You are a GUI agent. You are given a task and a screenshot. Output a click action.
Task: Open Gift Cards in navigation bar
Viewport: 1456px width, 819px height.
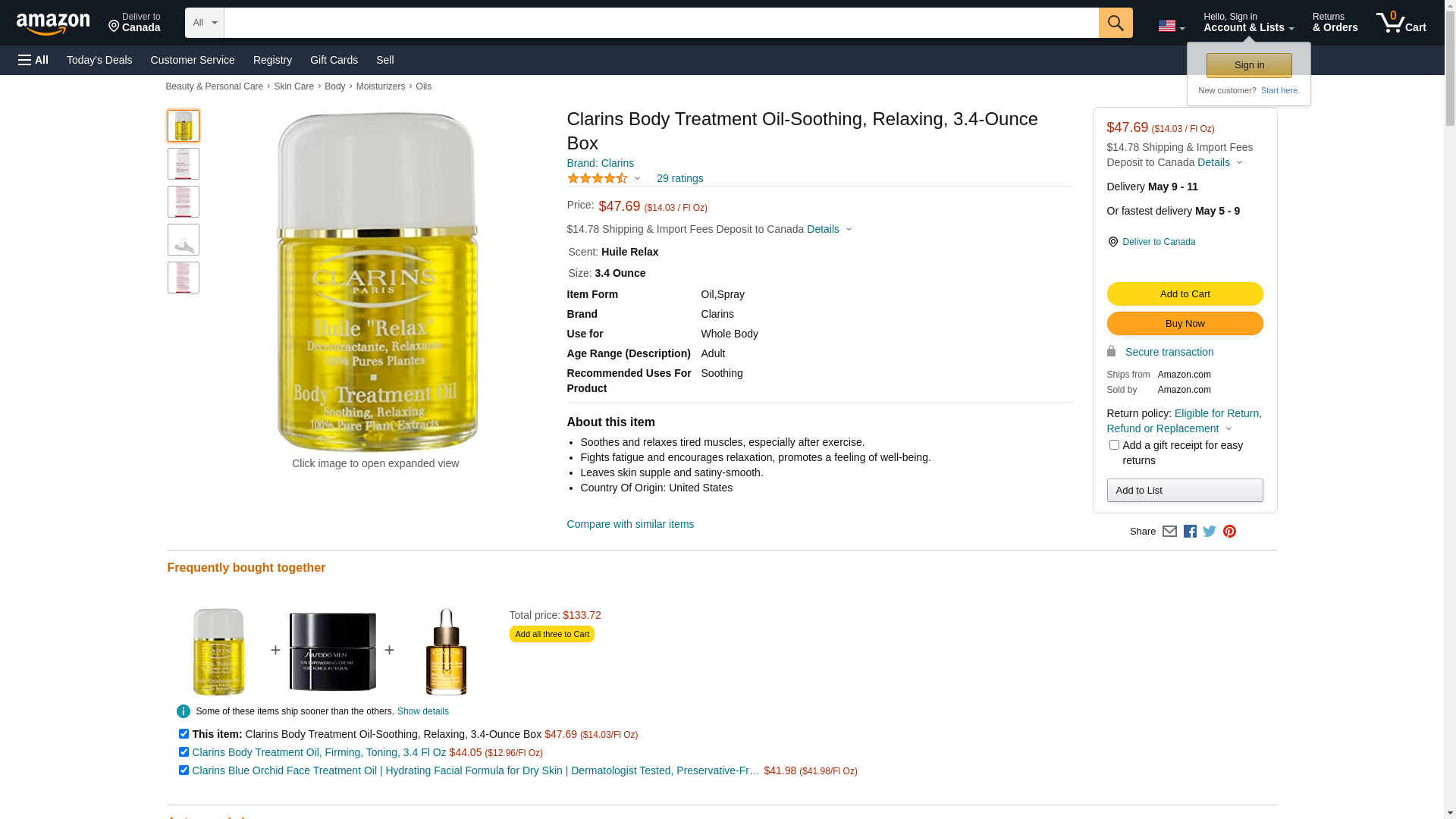point(334,60)
